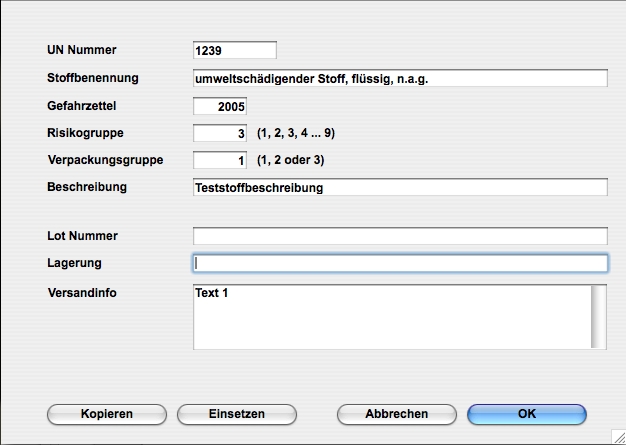
Task: Confirm the dialog with OK
Action: (526, 414)
